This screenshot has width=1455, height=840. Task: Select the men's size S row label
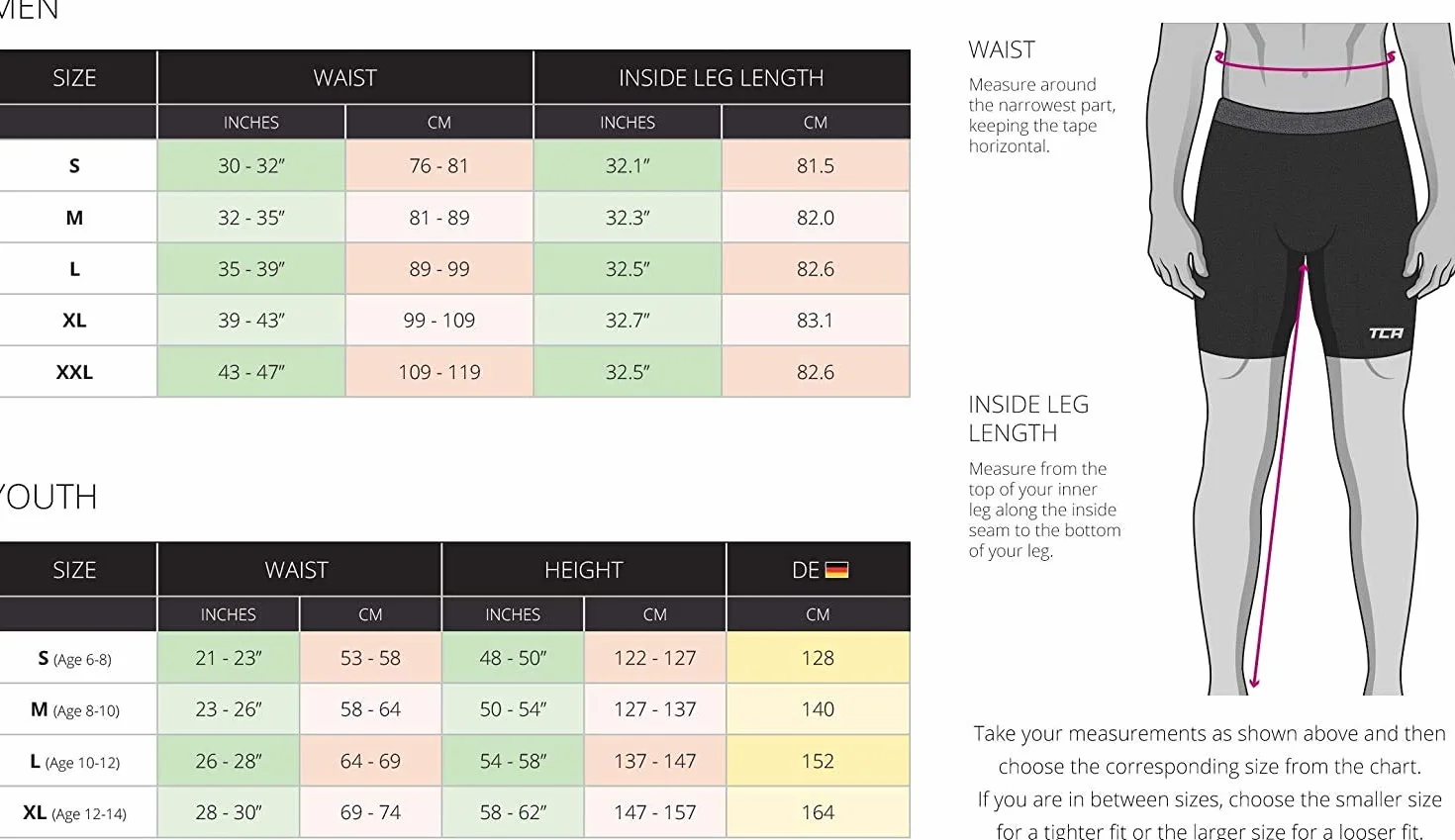click(x=74, y=166)
